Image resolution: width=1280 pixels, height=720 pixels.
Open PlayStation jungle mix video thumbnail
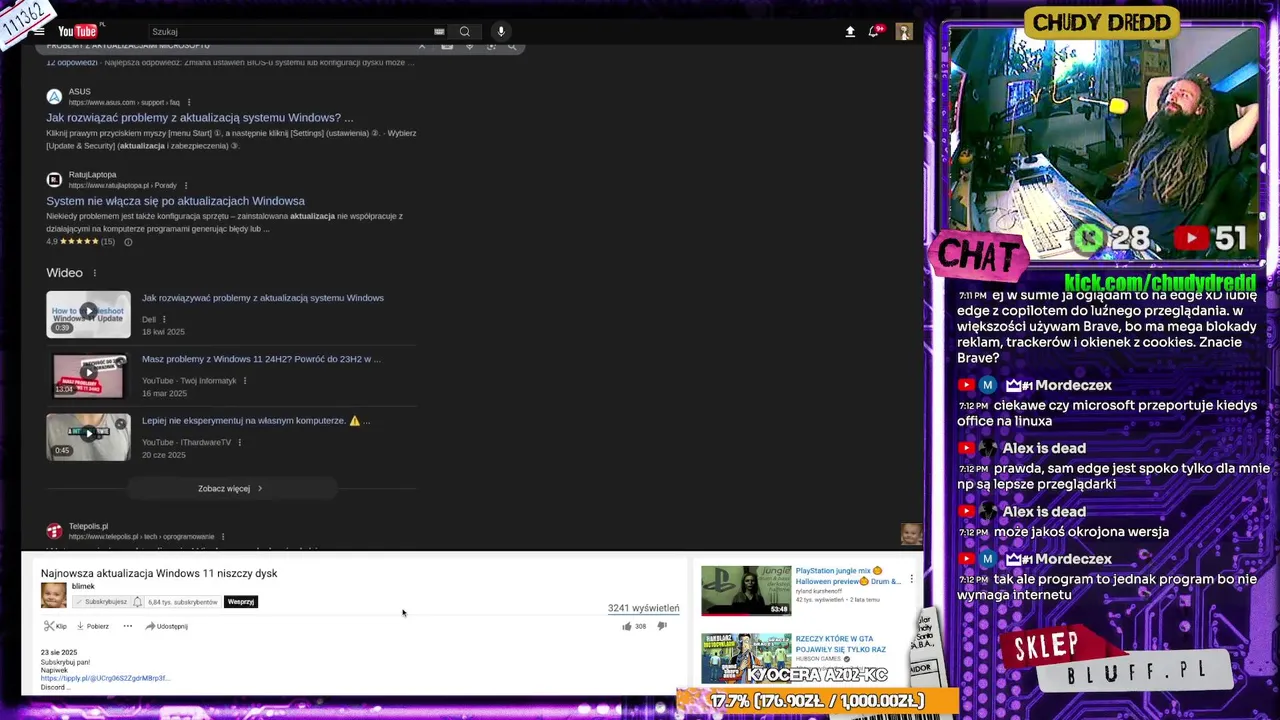(x=746, y=591)
